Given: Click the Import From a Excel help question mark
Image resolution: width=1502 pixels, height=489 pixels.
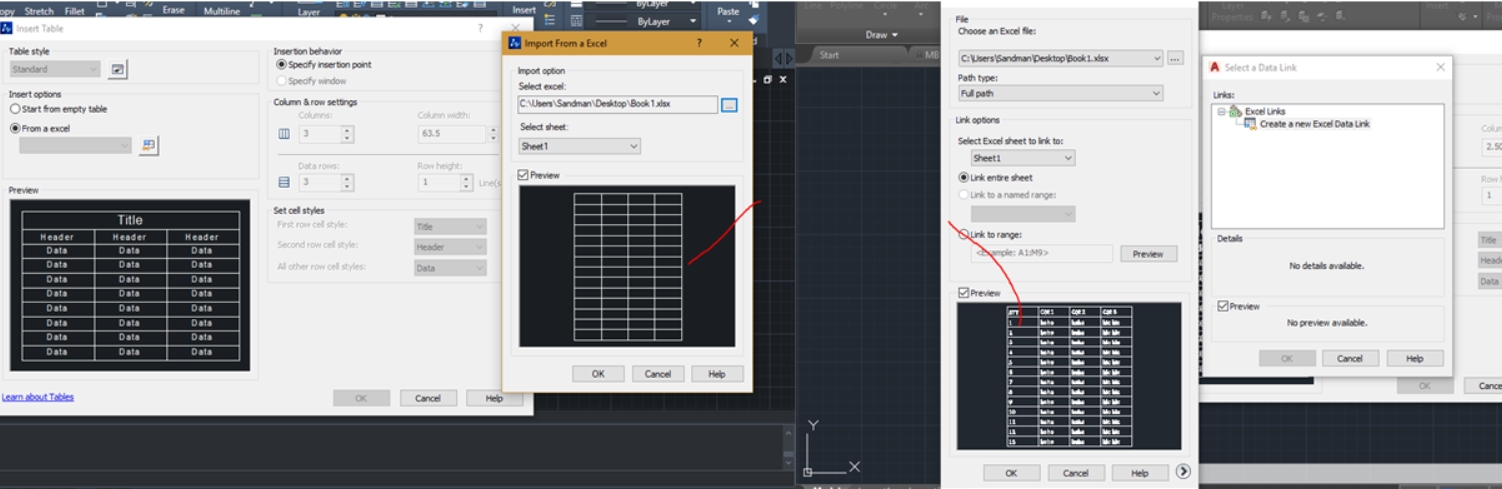Looking at the screenshot, I should [x=698, y=44].
